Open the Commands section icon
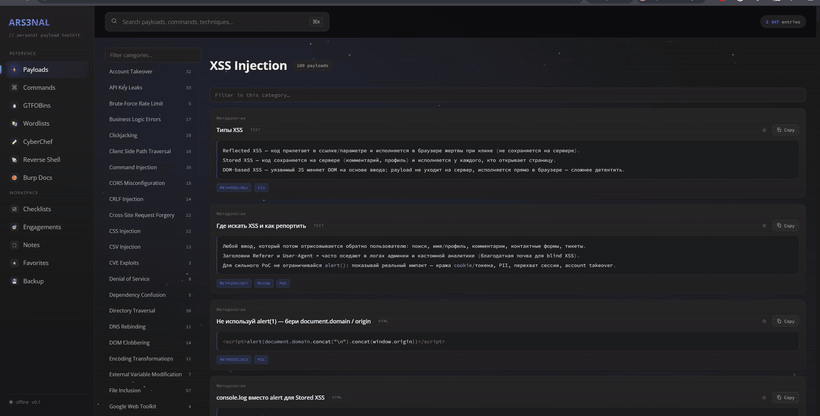820x416 pixels. 14,87
